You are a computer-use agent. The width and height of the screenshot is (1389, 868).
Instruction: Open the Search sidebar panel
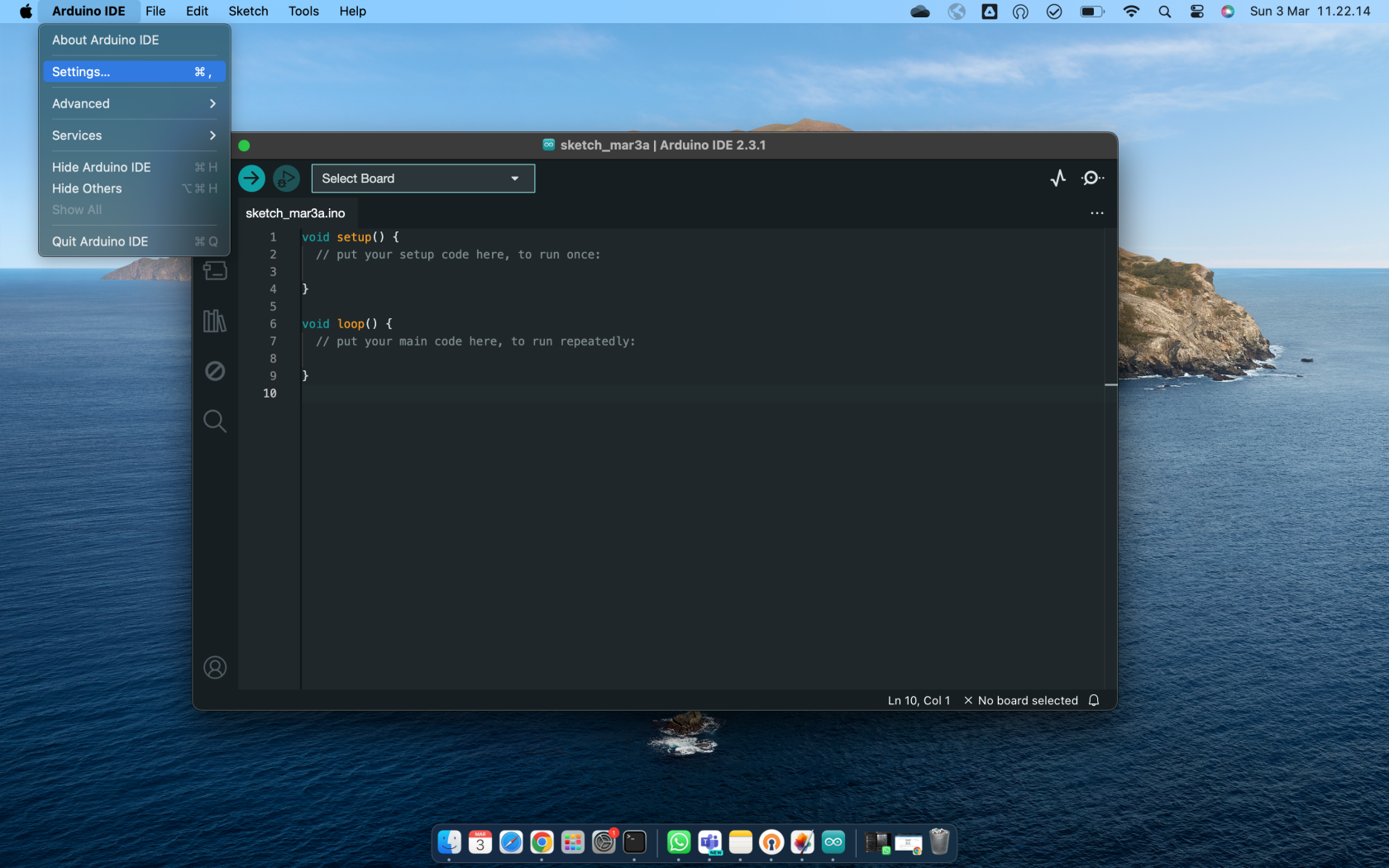tap(215, 421)
